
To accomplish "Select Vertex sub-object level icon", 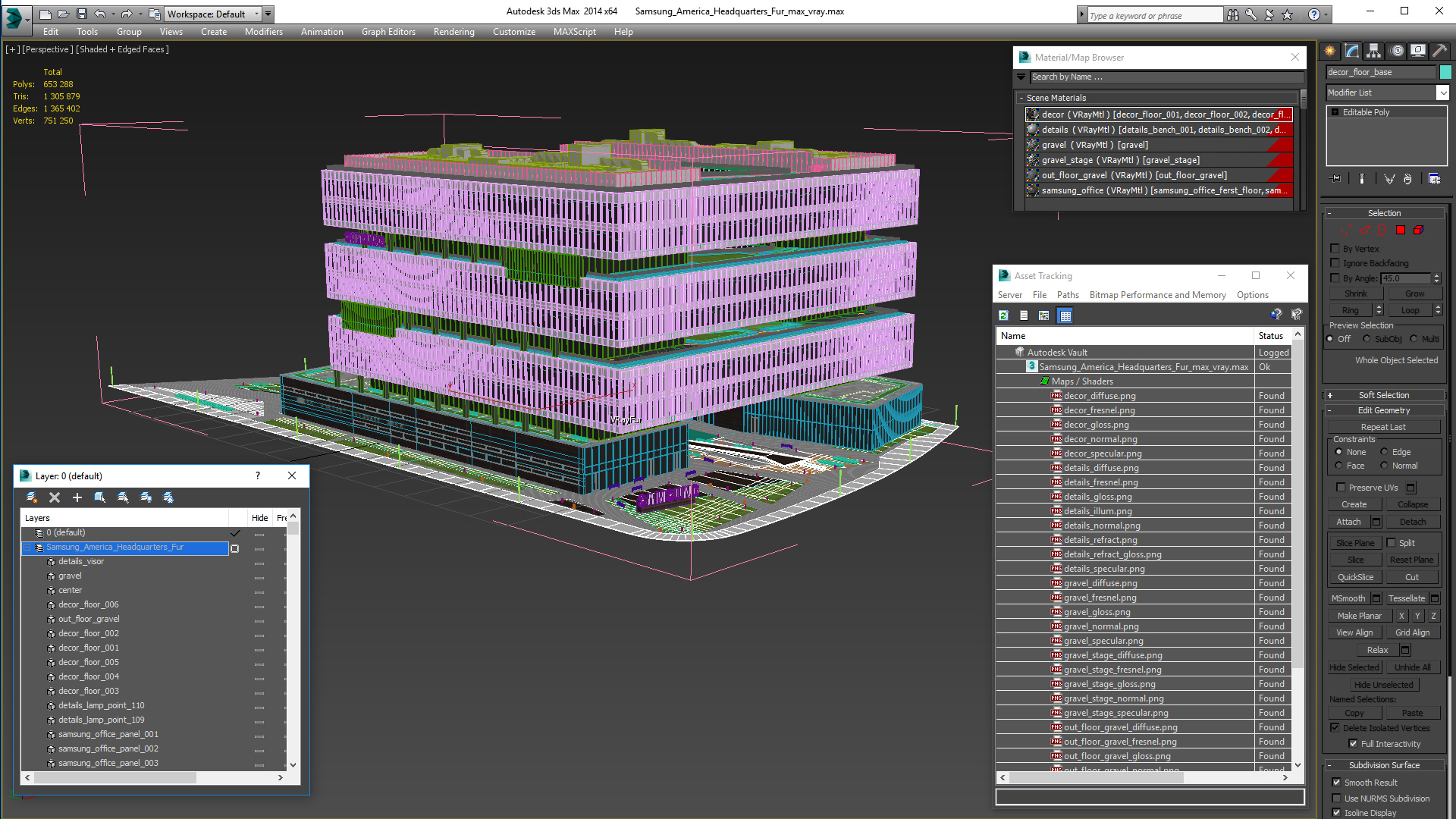I will pos(1345,230).
